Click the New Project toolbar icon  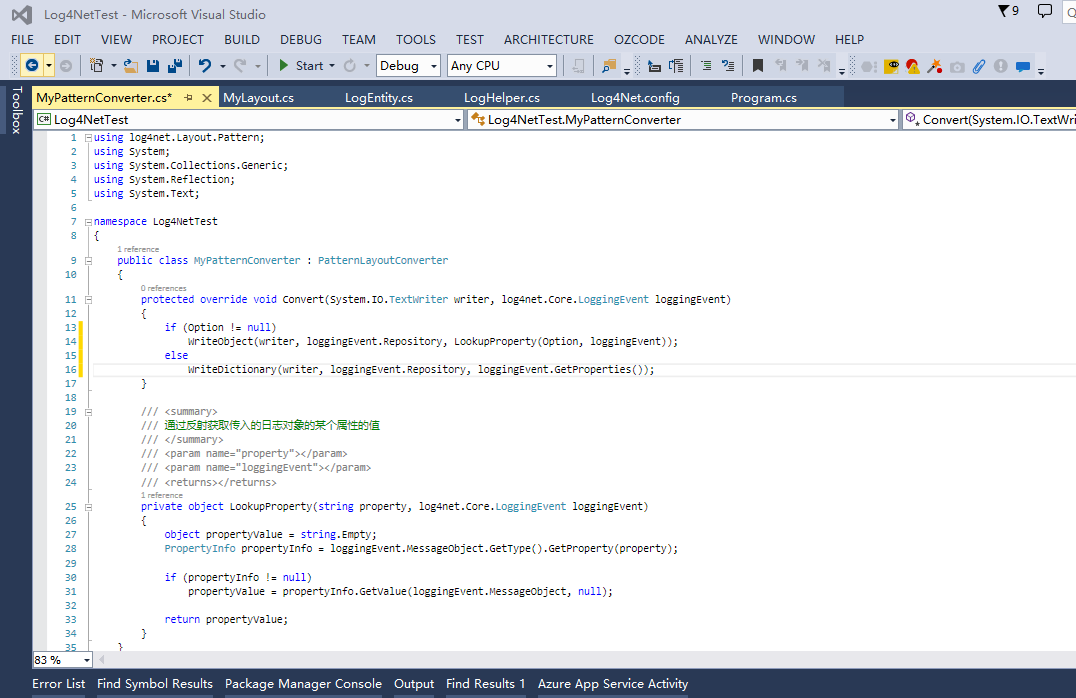pyautogui.click(x=96, y=66)
